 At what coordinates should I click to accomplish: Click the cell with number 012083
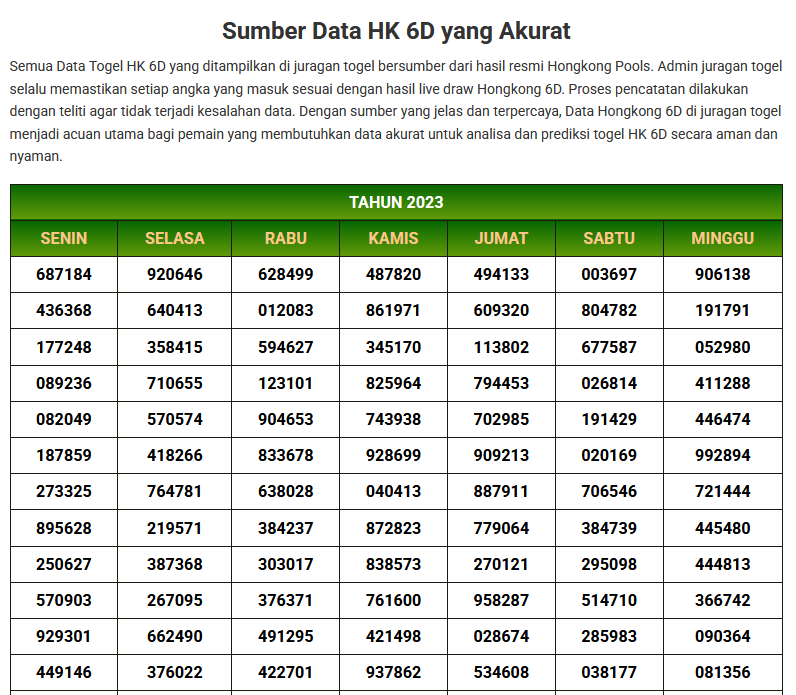285,310
